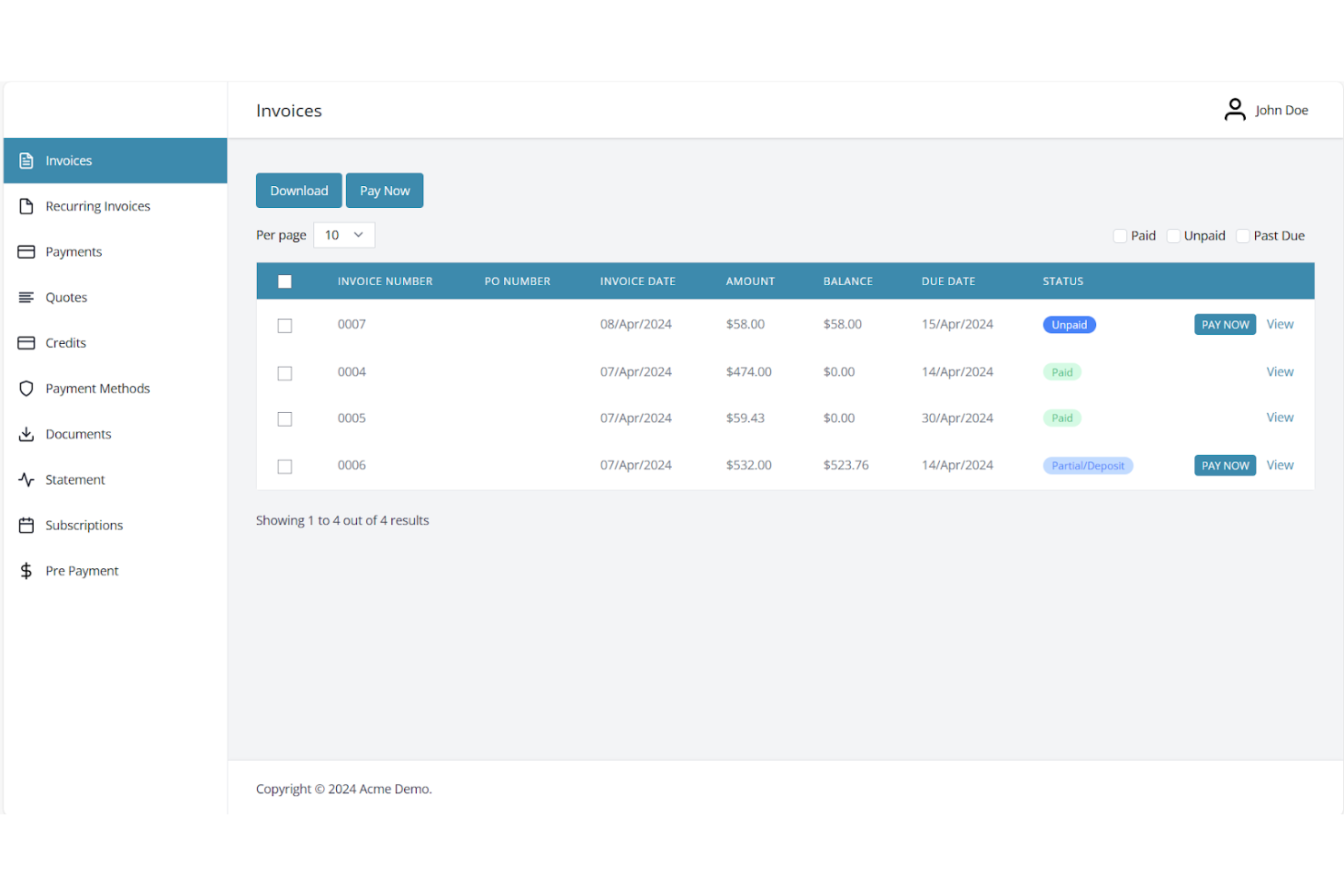Switch to the Invoices section tab

point(68,160)
